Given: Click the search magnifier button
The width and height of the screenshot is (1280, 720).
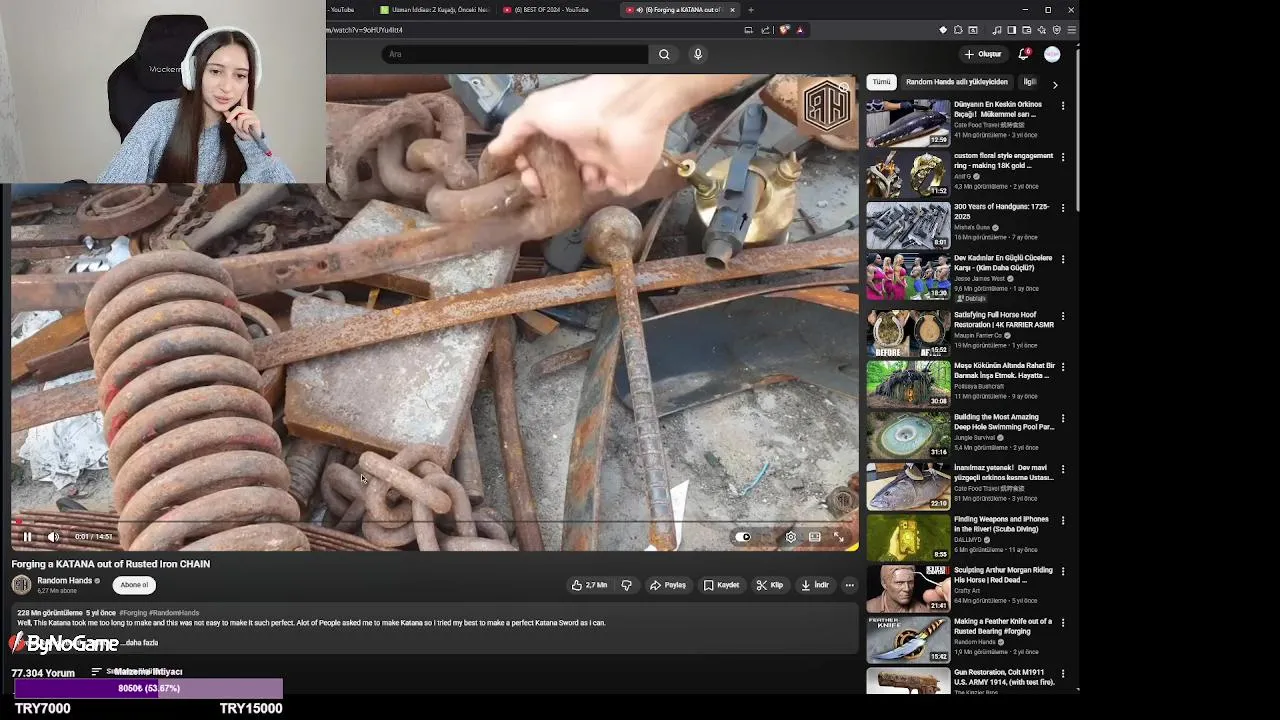Looking at the screenshot, I should pyautogui.click(x=664, y=54).
